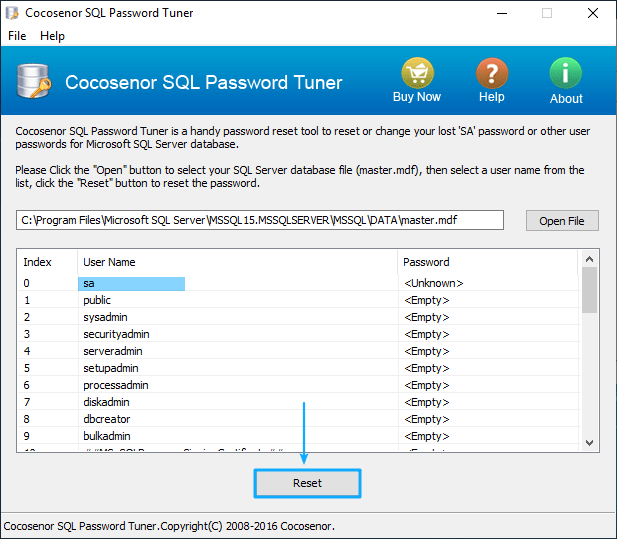Select the bulkadmin user row
Viewport: 617px width, 539px height.
pyautogui.click(x=298, y=436)
